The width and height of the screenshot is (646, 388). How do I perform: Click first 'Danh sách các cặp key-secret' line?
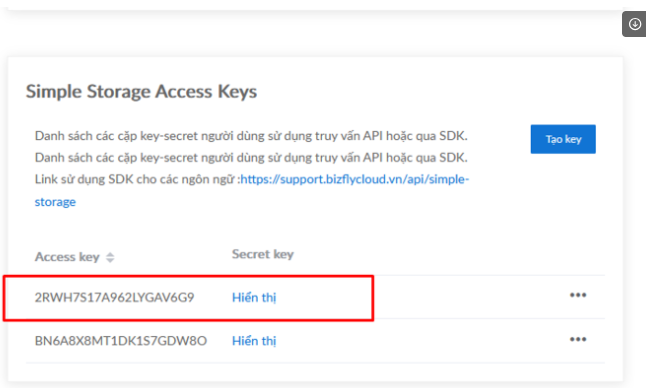251,136
